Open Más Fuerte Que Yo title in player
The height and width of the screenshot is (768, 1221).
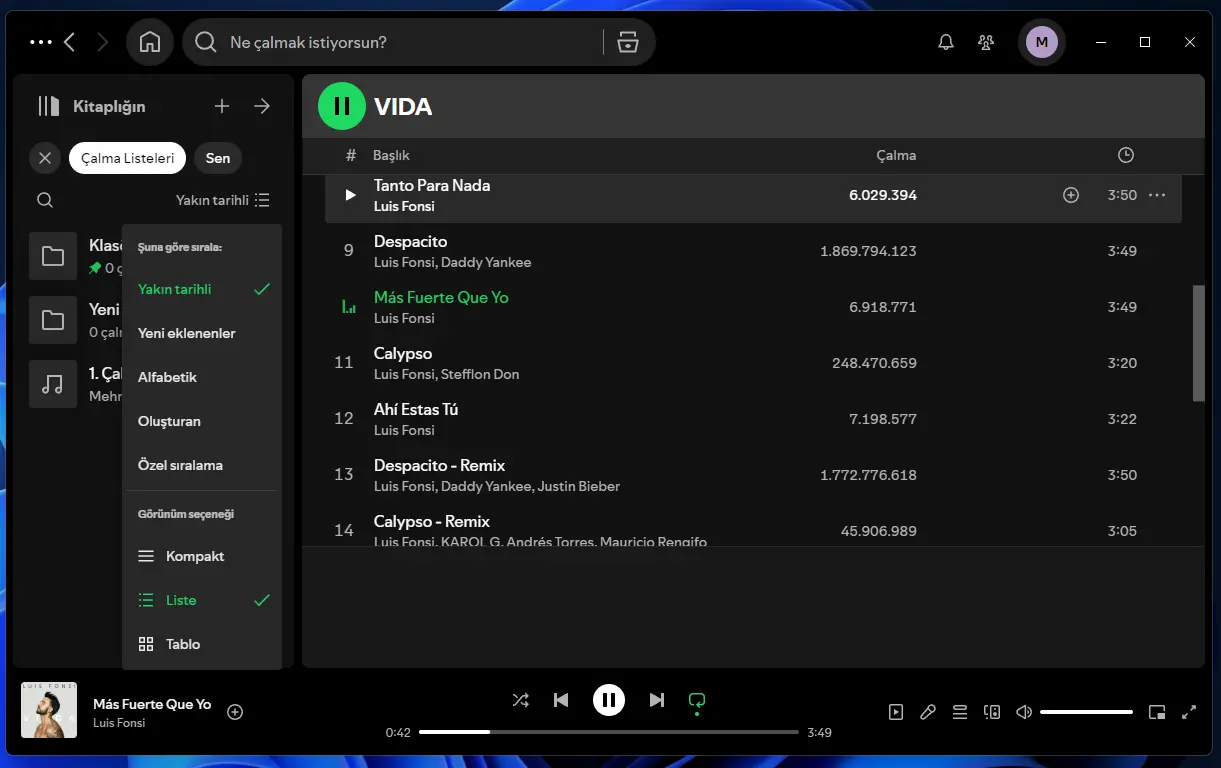point(152,704)
